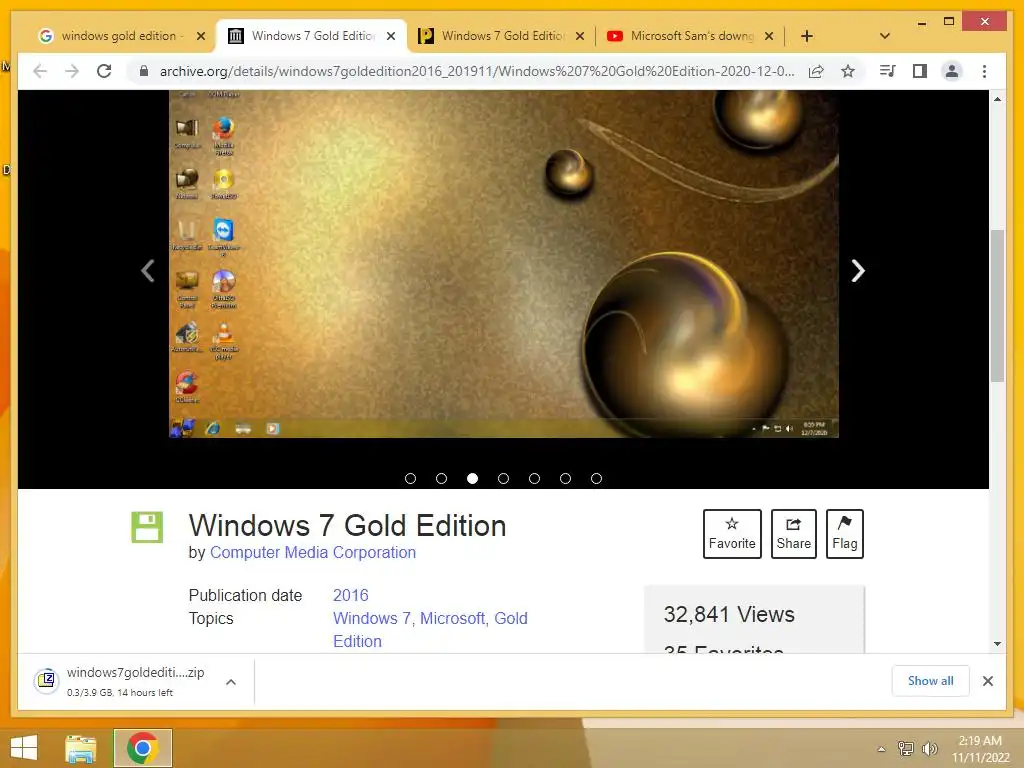Screen dimensions: 1024x768
Task: Click the Share button
Action: (793, 534)
